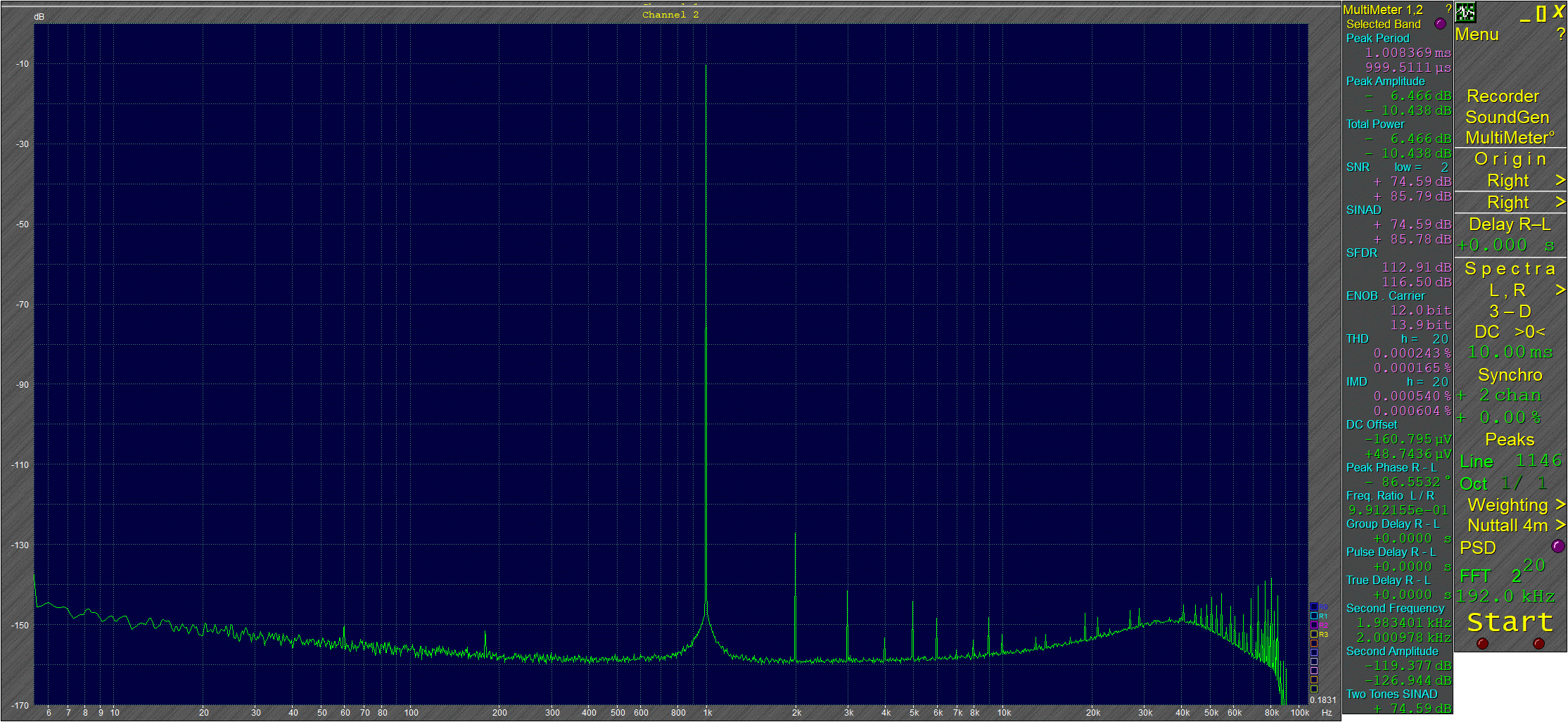This screenshot has height=722, width=1568.
Task: Toggle the R3 trace memory box
Action: (x=1313, y=634)
